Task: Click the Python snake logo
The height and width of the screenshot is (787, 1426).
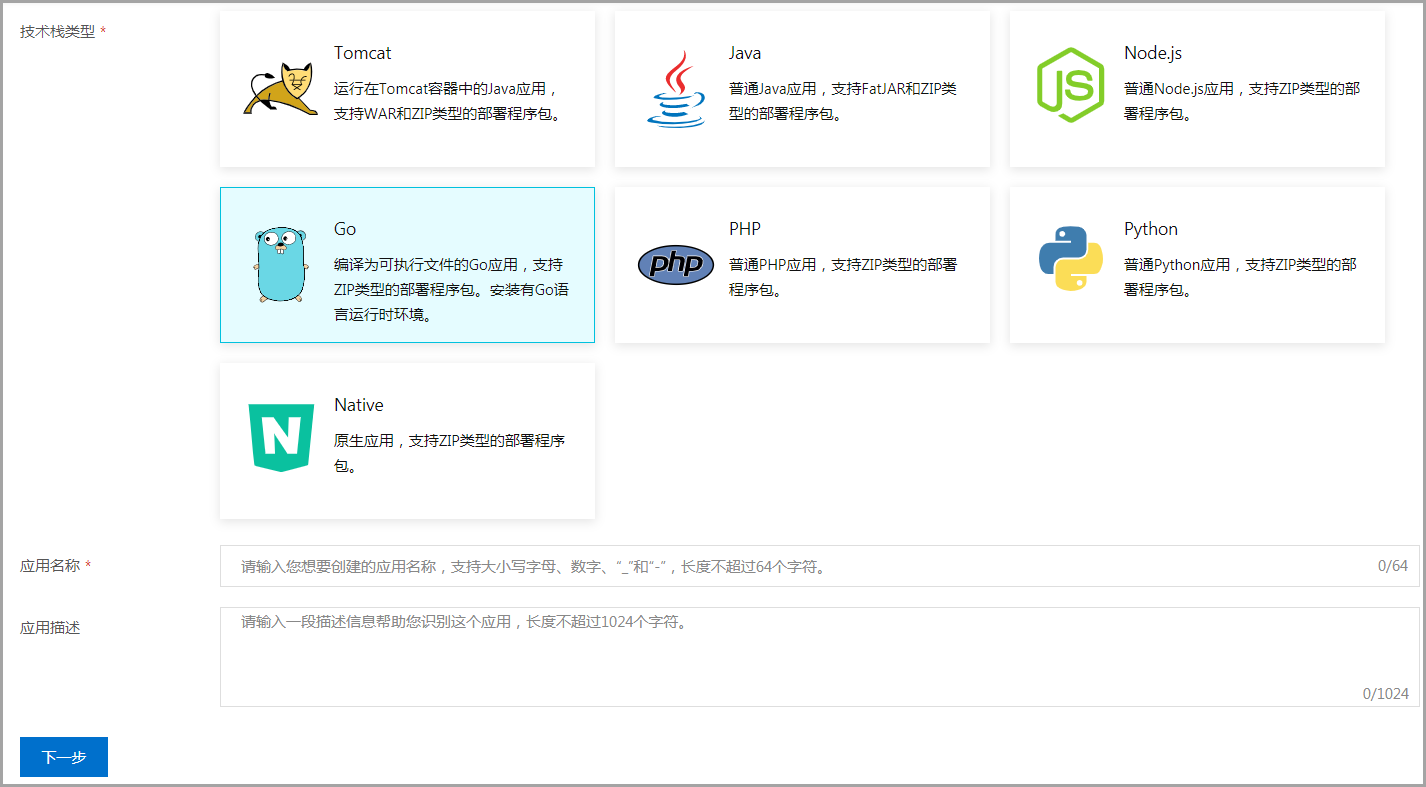Action: click(1070, 259)
